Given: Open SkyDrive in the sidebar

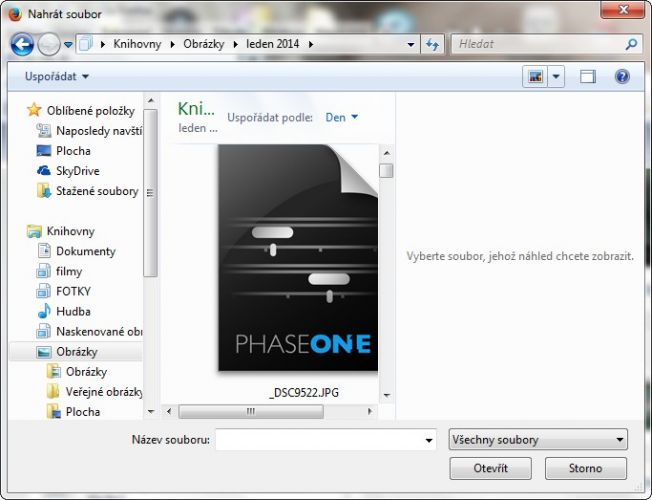Looking at the screenshot, I should (x=78, y=171).
